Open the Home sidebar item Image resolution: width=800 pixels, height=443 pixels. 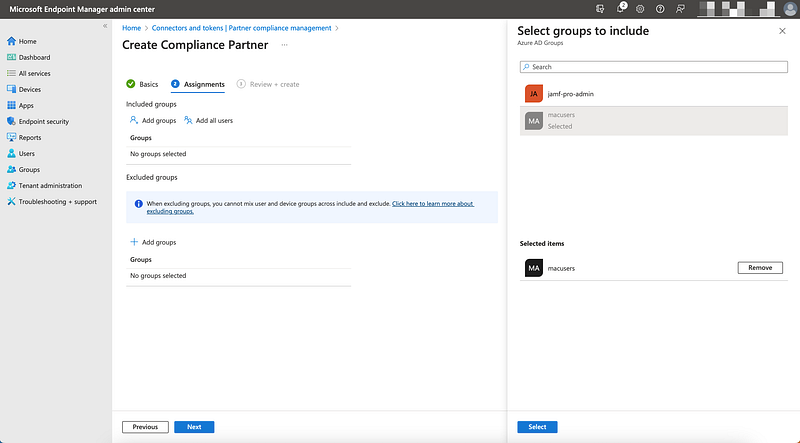click(x=22, y=41)
